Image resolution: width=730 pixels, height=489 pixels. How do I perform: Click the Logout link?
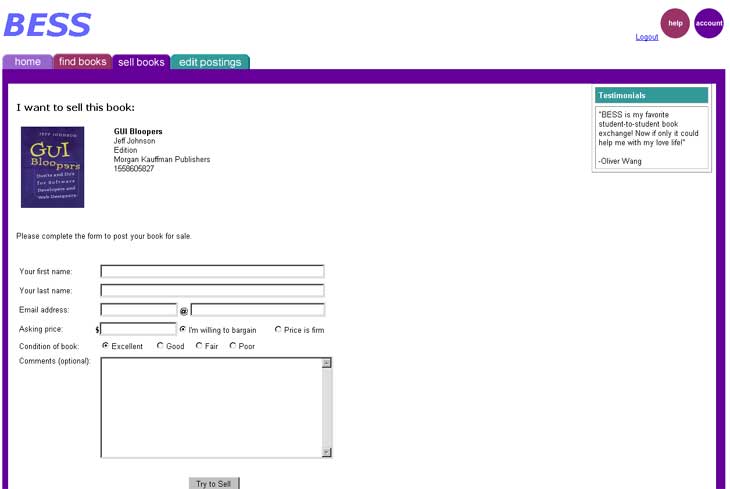pyautogui.click(x=647, y=37)
